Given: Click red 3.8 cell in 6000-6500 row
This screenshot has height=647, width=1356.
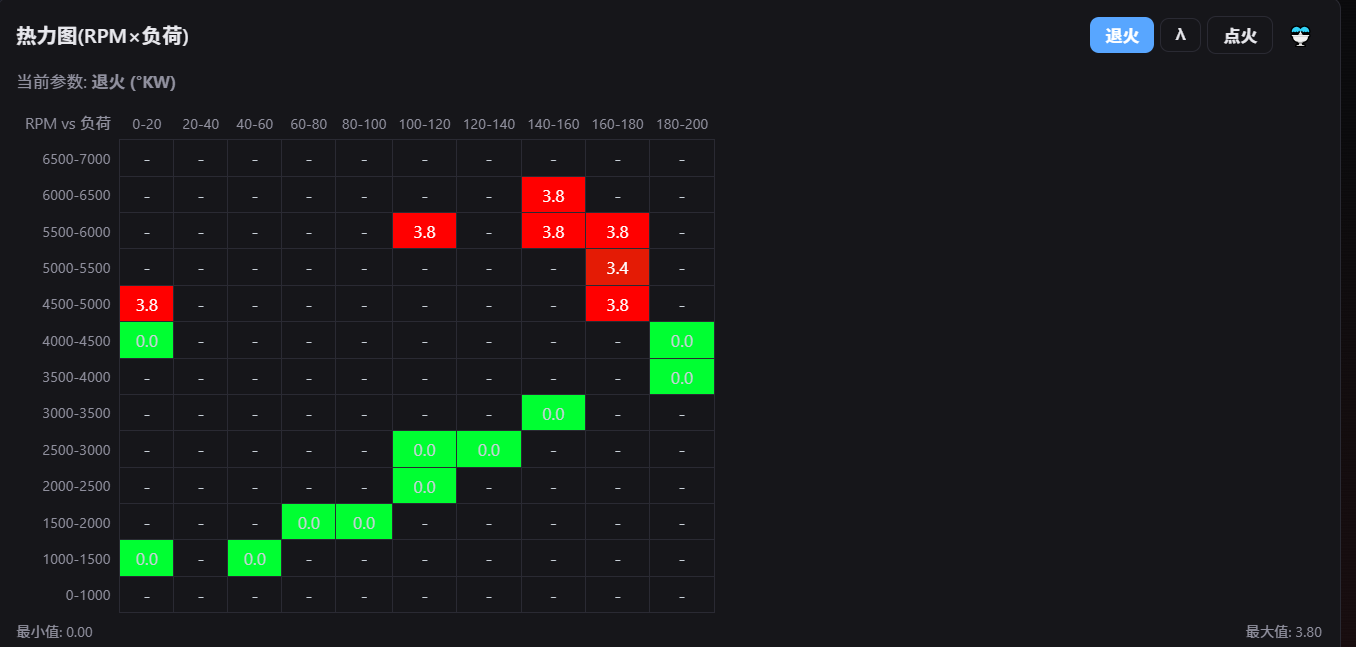Looking at the screenshot, I should (x=553, y=195).
